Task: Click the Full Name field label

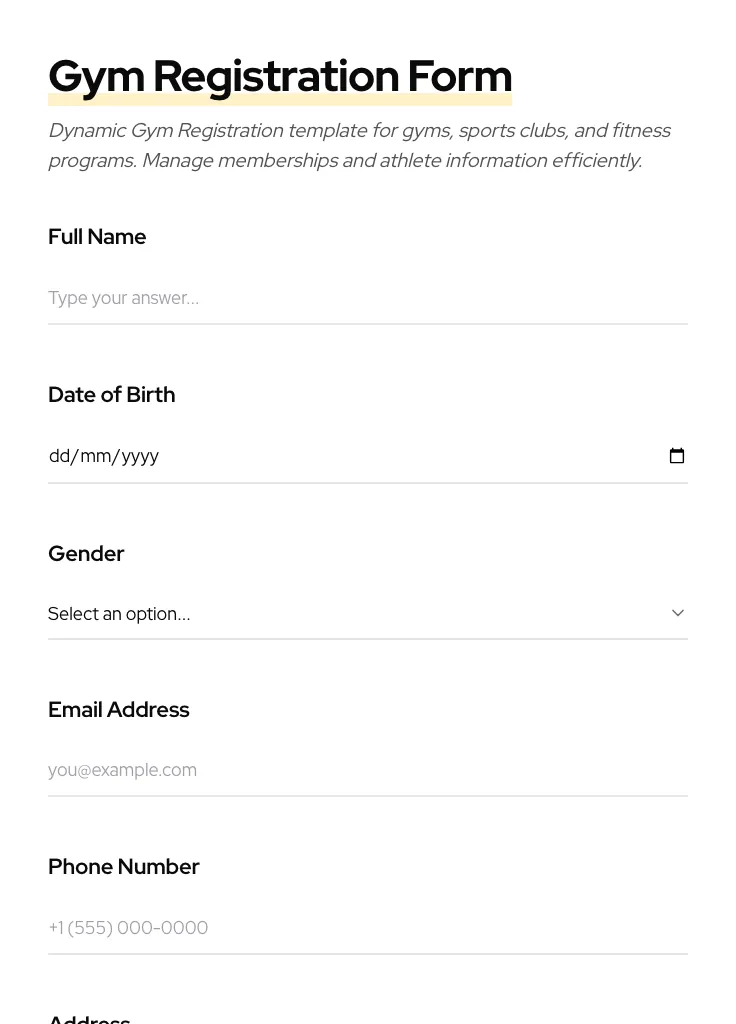Action: (x=97, y=237)
